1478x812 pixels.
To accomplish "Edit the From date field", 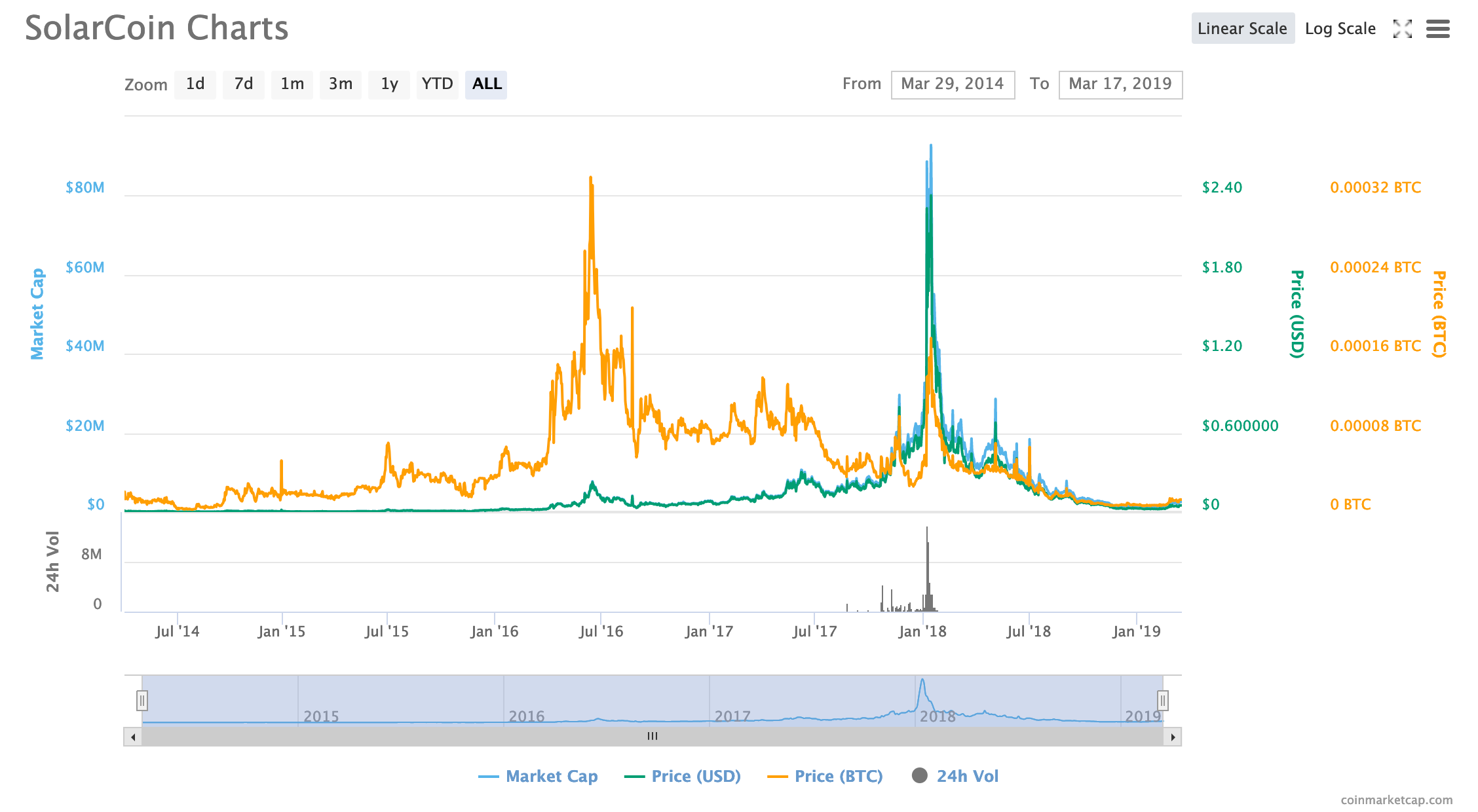I will tap(953, 84).
